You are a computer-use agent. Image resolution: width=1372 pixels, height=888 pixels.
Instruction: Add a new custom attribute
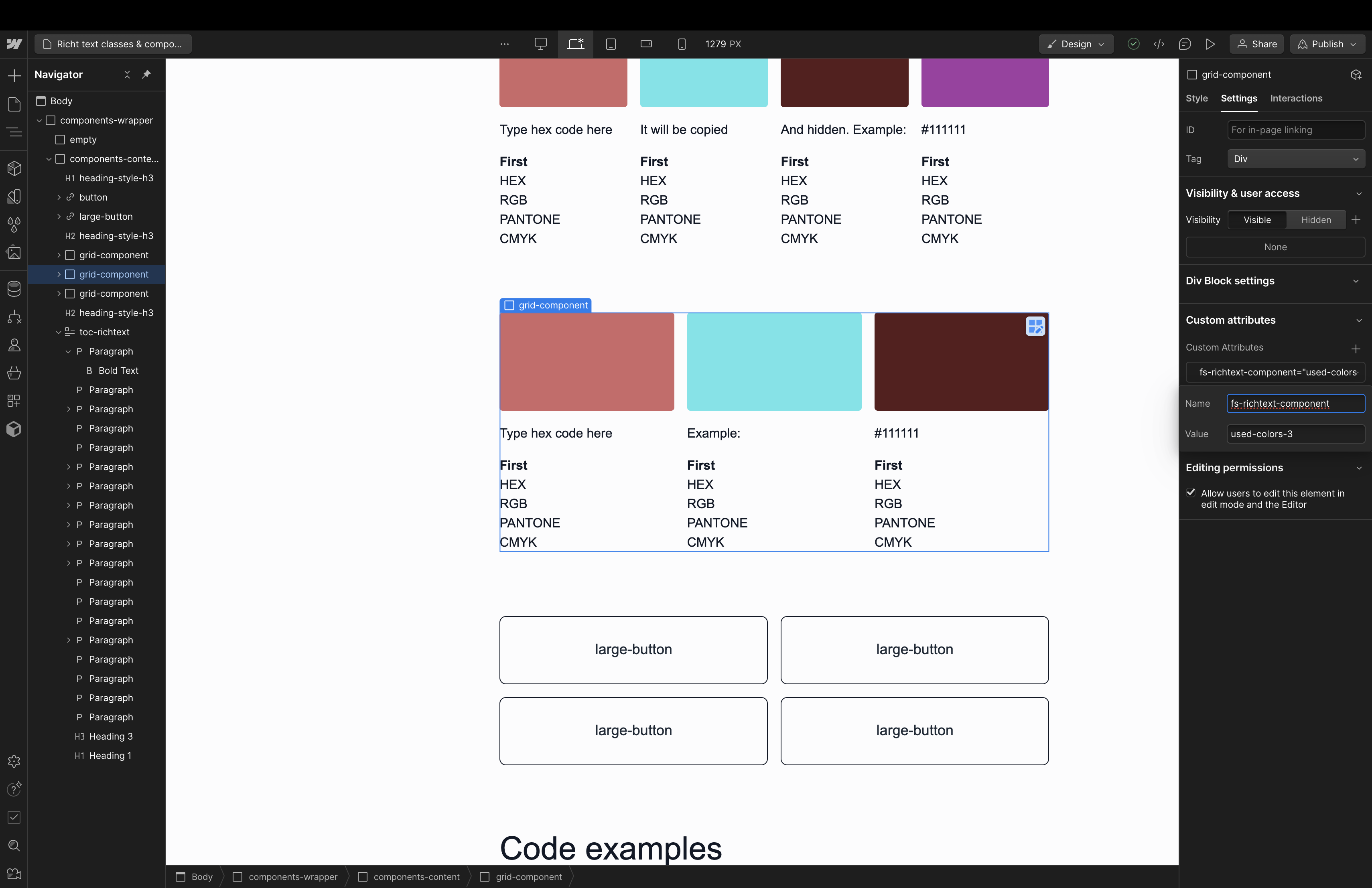pos(1356,349)
